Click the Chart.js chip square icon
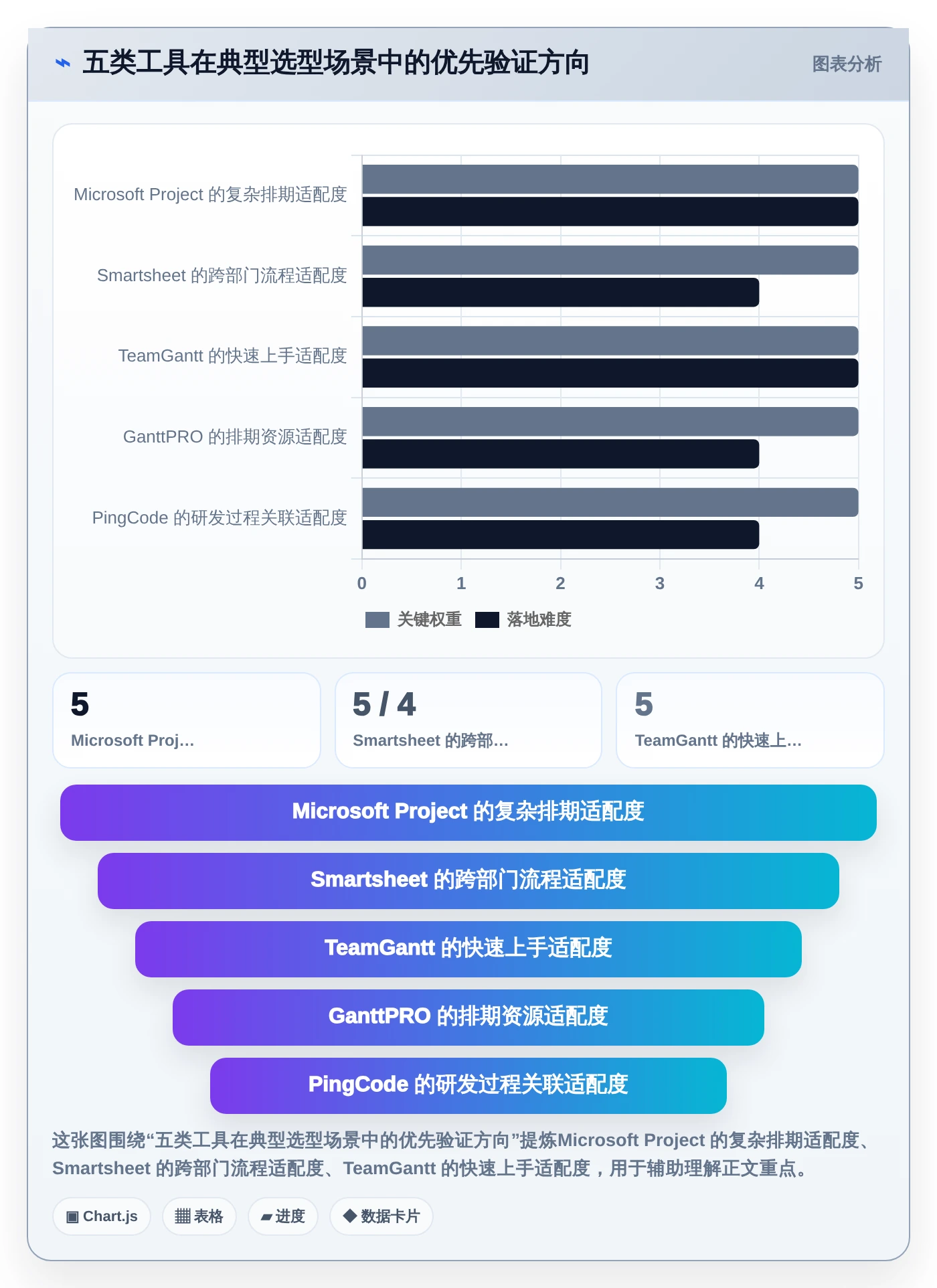Screen dimensions: 937x1288 [72, 1216]
